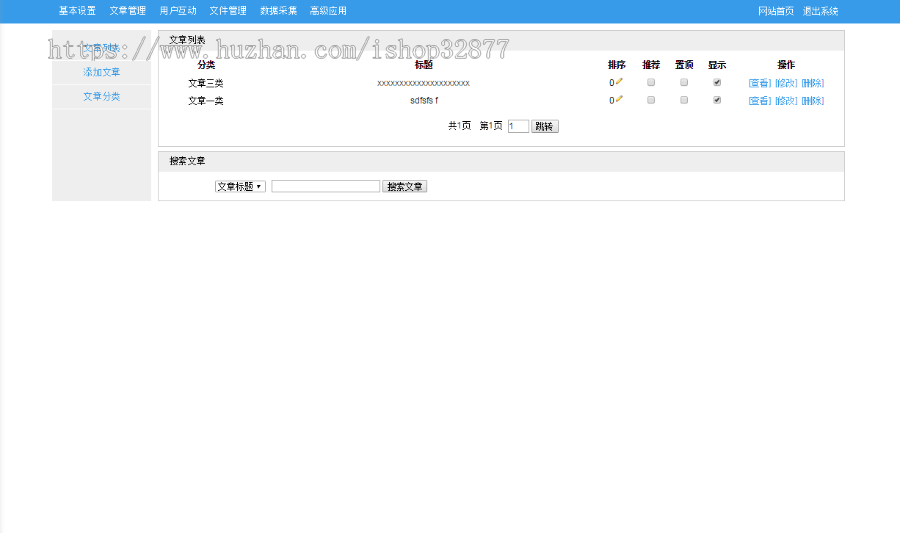
Task: Click the 标题 column header
Action: tap(424, 65)
